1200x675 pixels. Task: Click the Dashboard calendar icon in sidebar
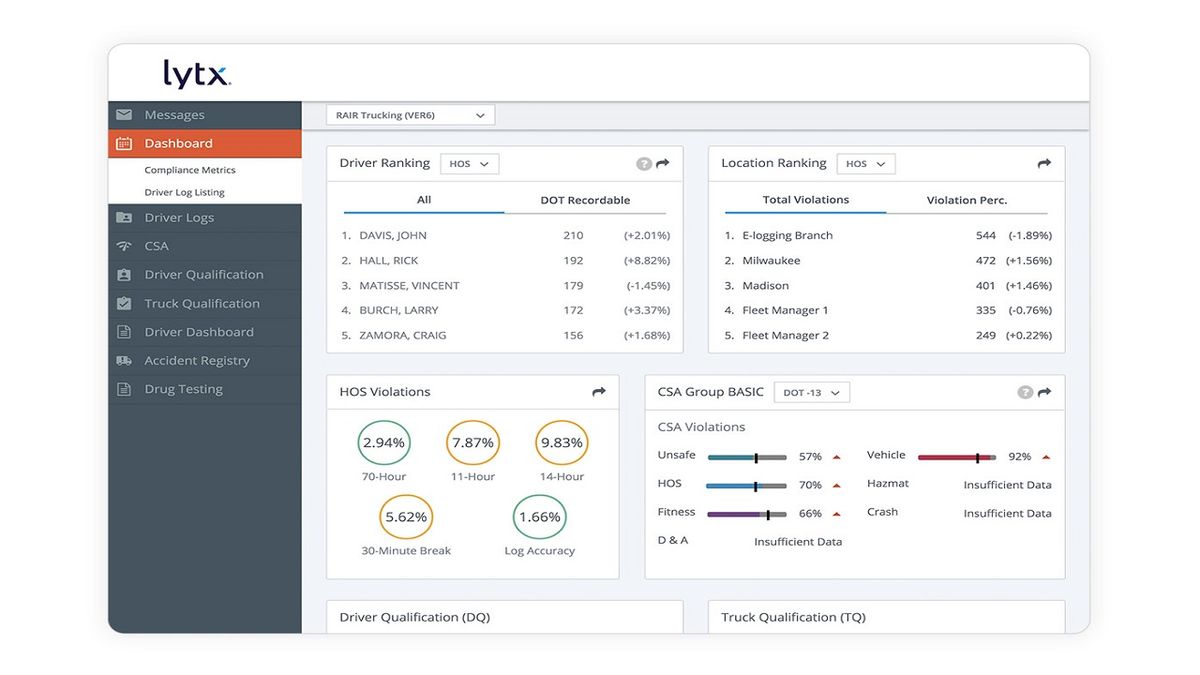(x=124, y=142)
